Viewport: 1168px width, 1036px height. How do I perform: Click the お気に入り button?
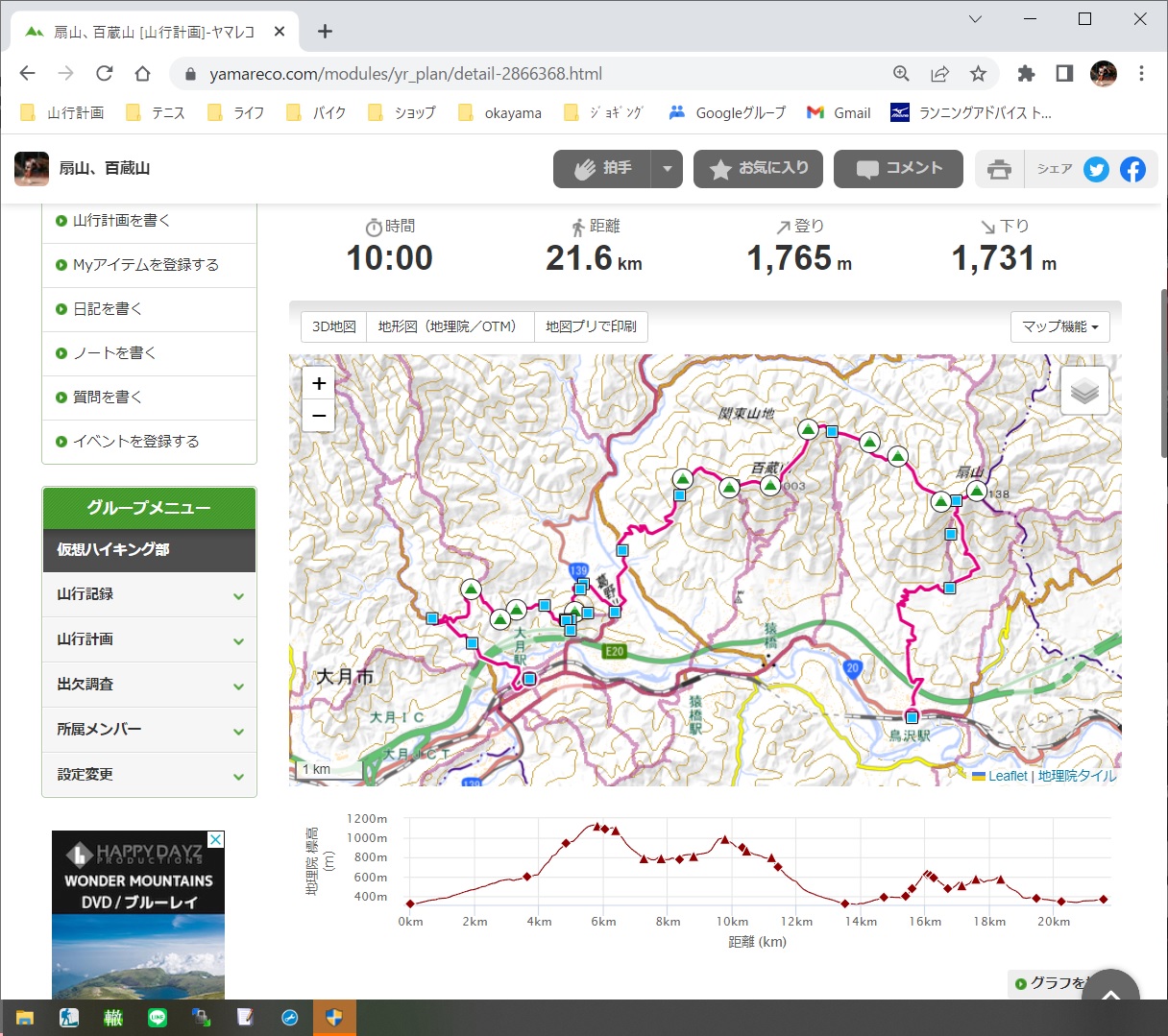(758, 169)
